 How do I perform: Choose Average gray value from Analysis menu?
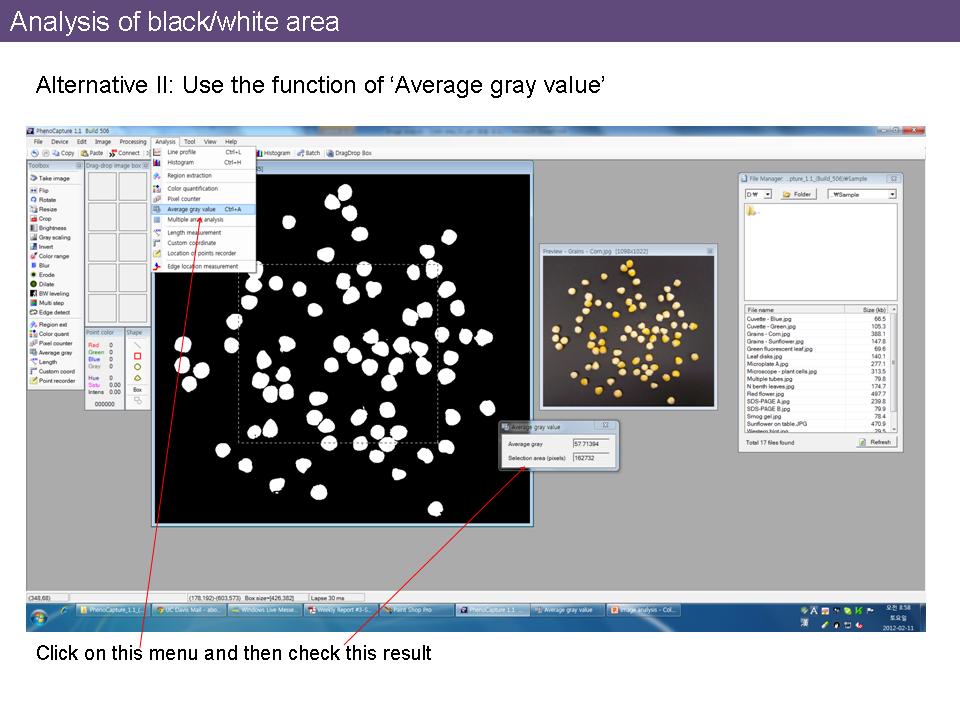[x=191, y=209]
